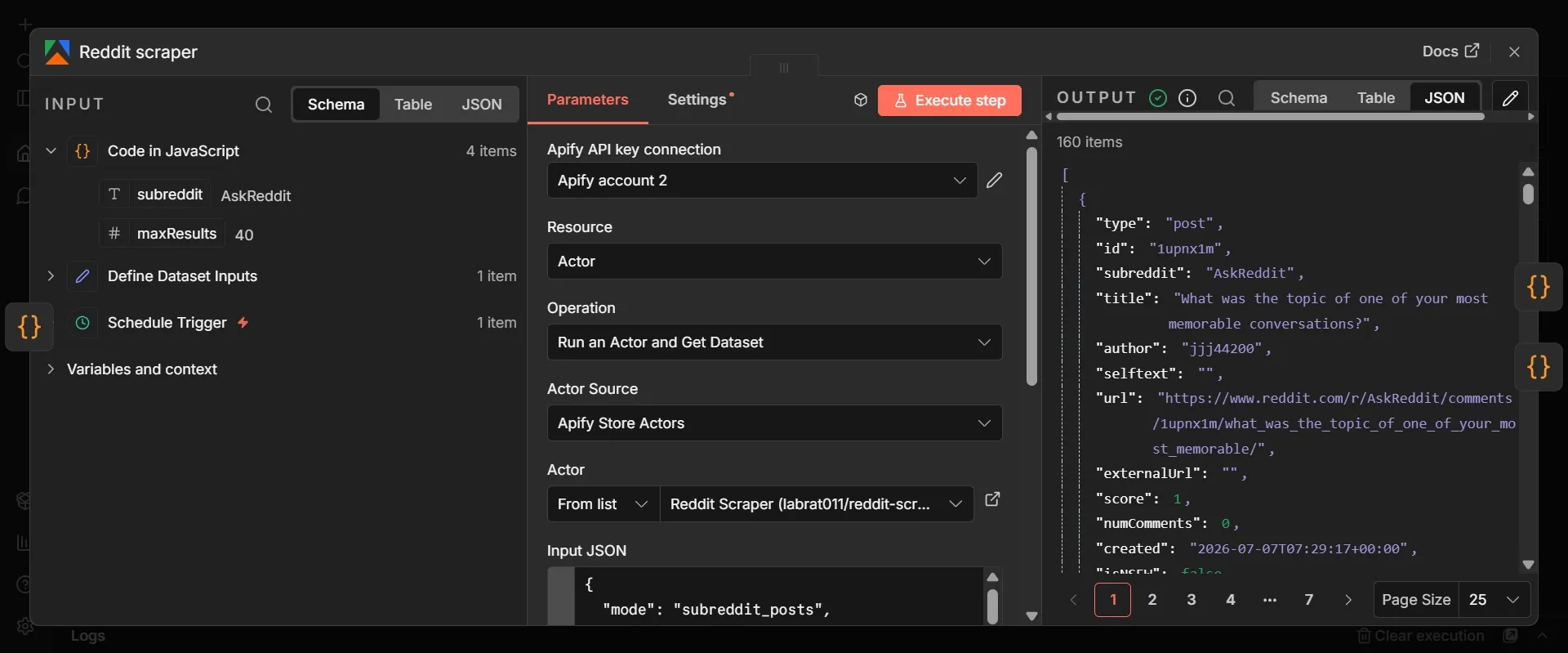Select current output page 1

click(x=1113, y=600)
